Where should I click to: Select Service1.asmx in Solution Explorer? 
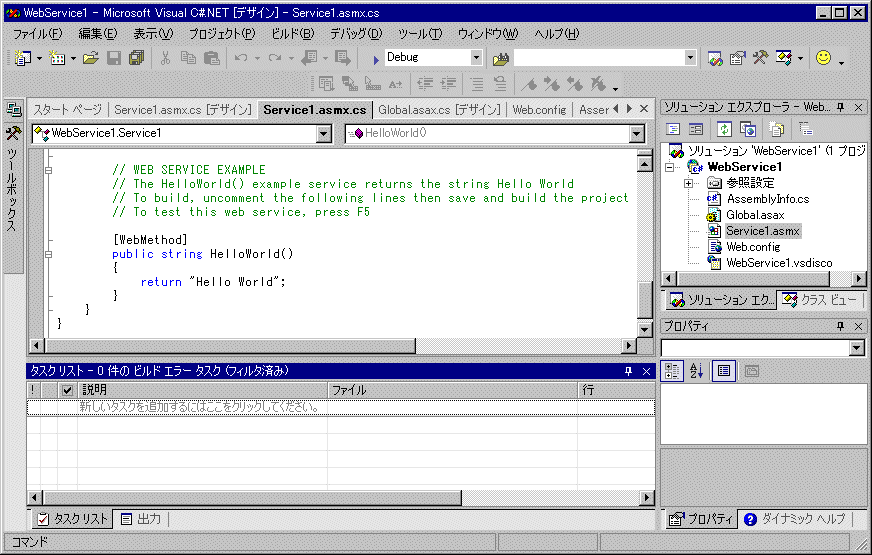[x=762, y=231]
